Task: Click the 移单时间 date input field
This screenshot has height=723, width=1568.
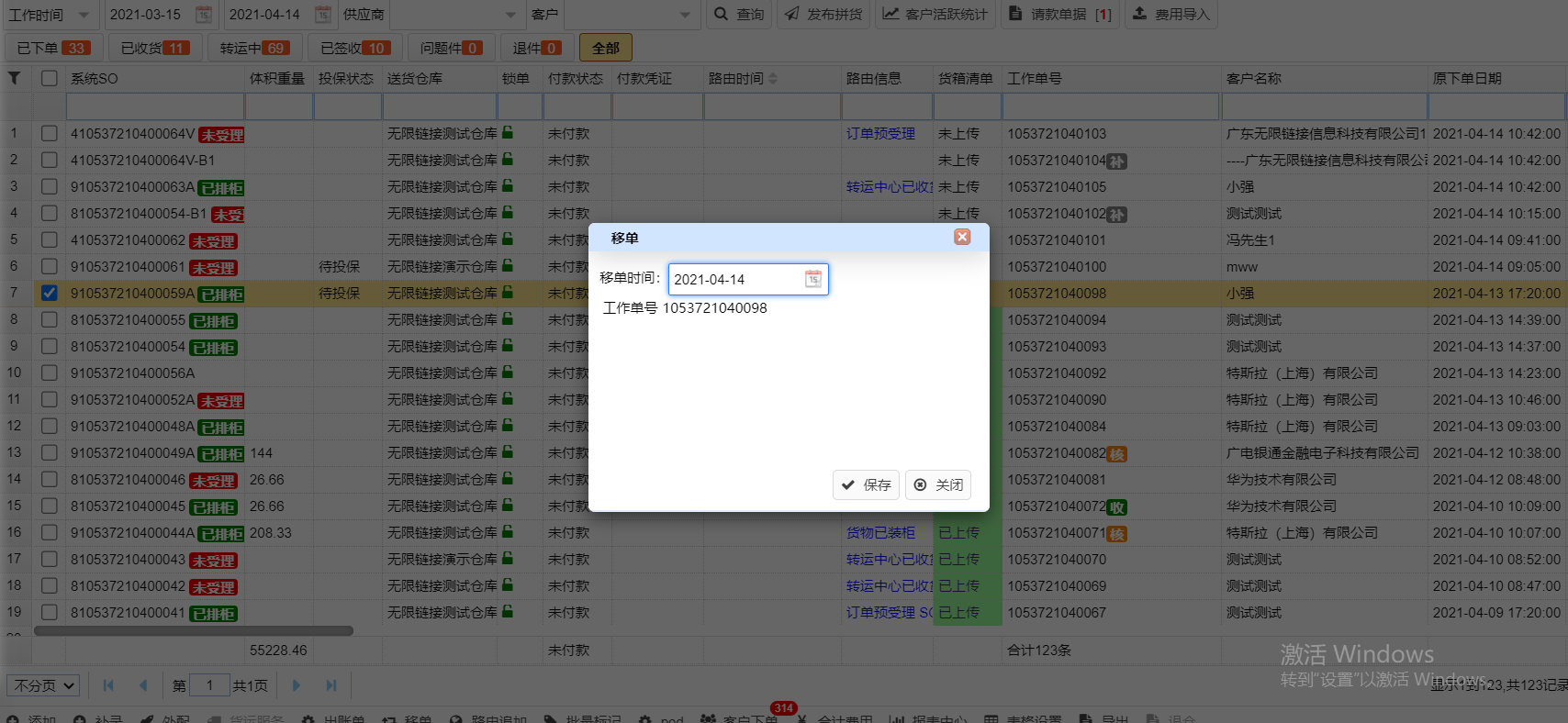Action: 736,280
